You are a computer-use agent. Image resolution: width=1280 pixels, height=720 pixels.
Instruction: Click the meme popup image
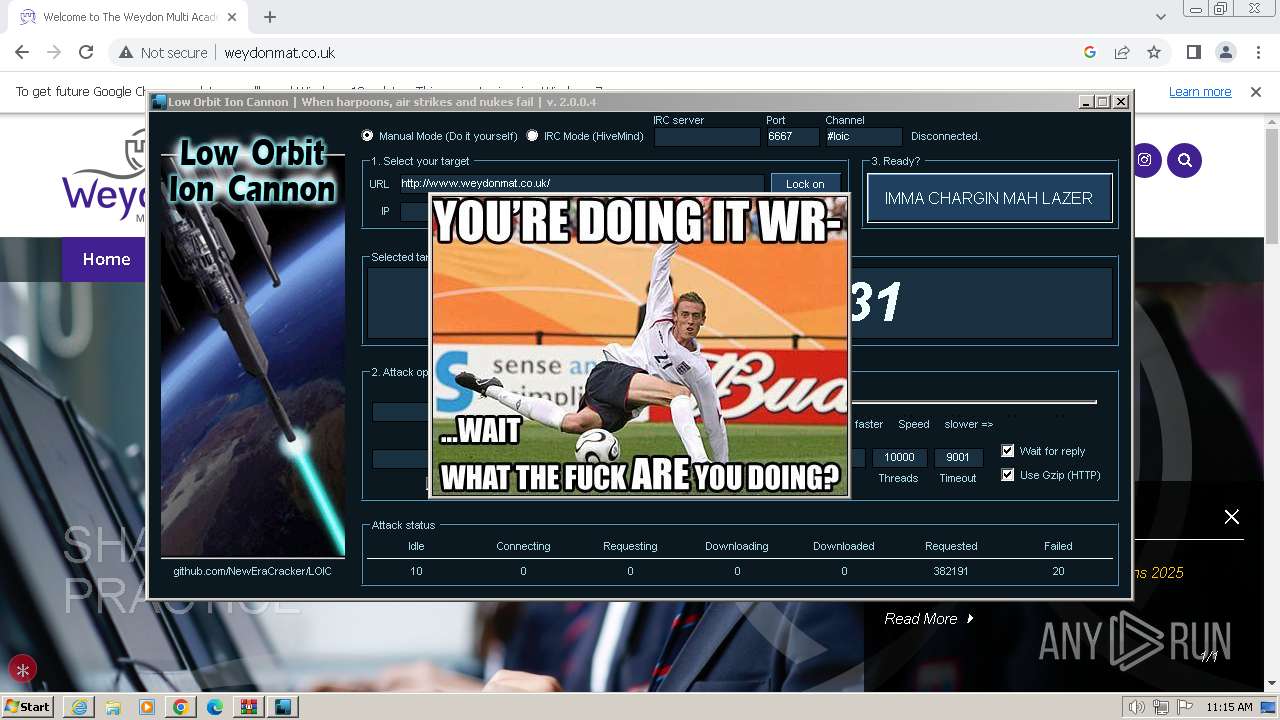[639, 345]
